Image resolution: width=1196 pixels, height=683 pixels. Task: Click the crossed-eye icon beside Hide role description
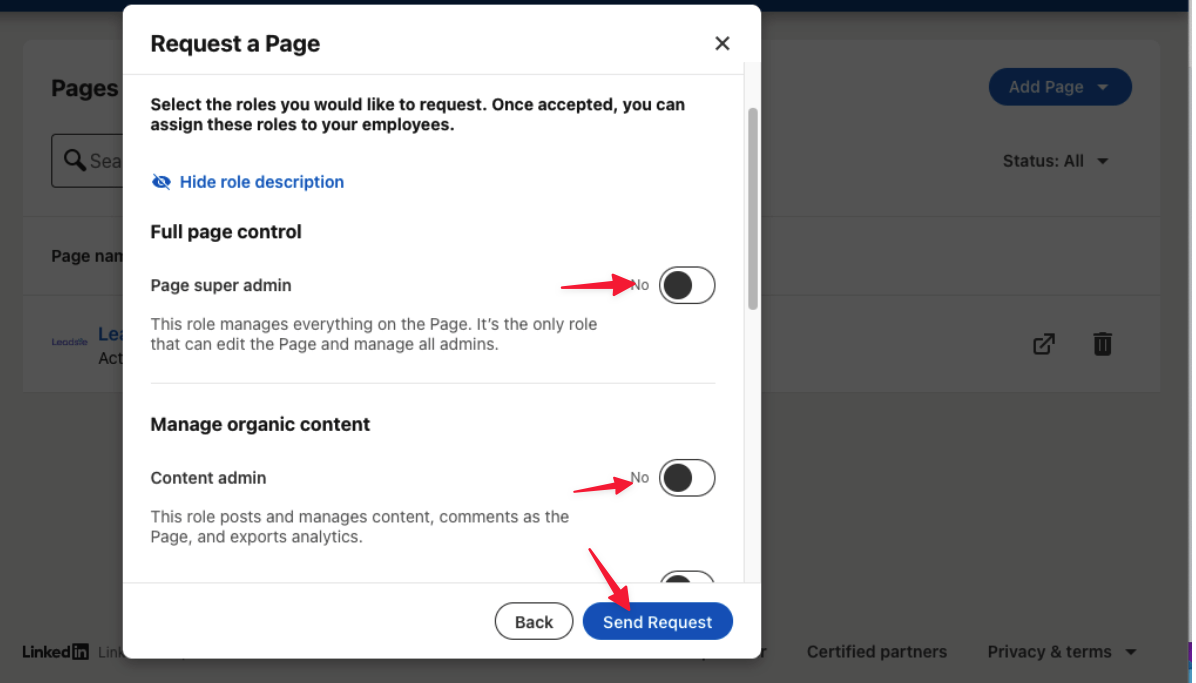click(161, 182)
